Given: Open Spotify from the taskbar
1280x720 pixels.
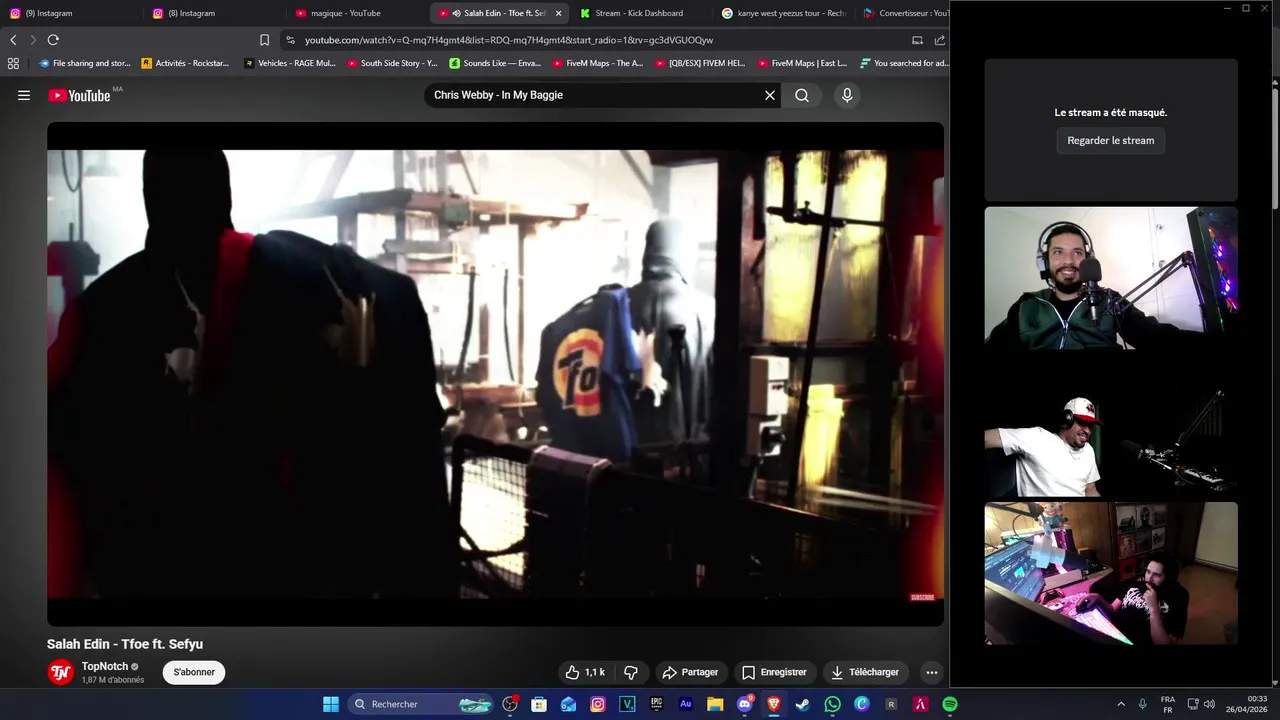Looking at the screenshot, I should pyautogui.click(x=950, y=704).
